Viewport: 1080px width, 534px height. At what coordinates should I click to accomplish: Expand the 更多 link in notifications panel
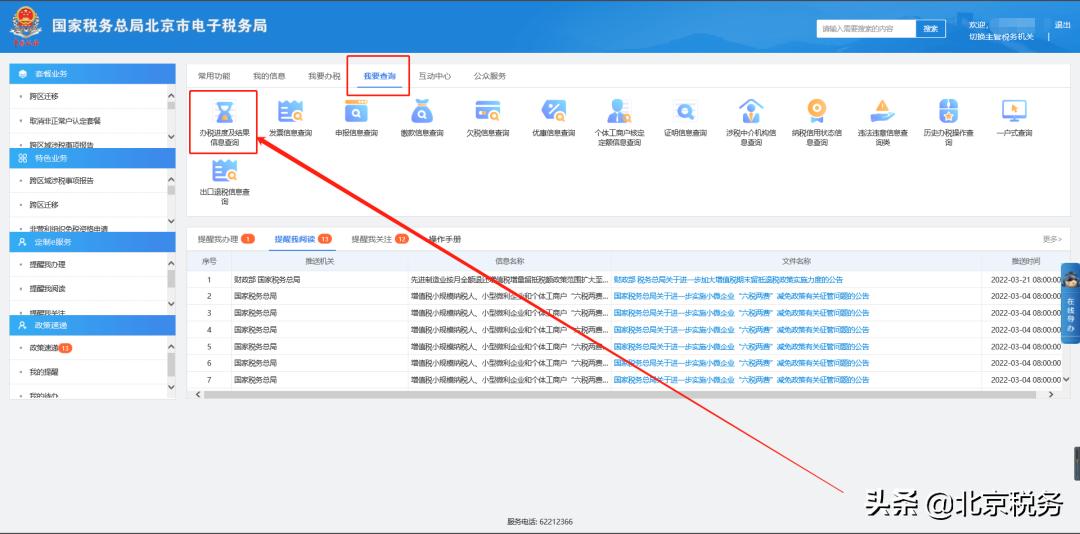(x=1051, y=240)
